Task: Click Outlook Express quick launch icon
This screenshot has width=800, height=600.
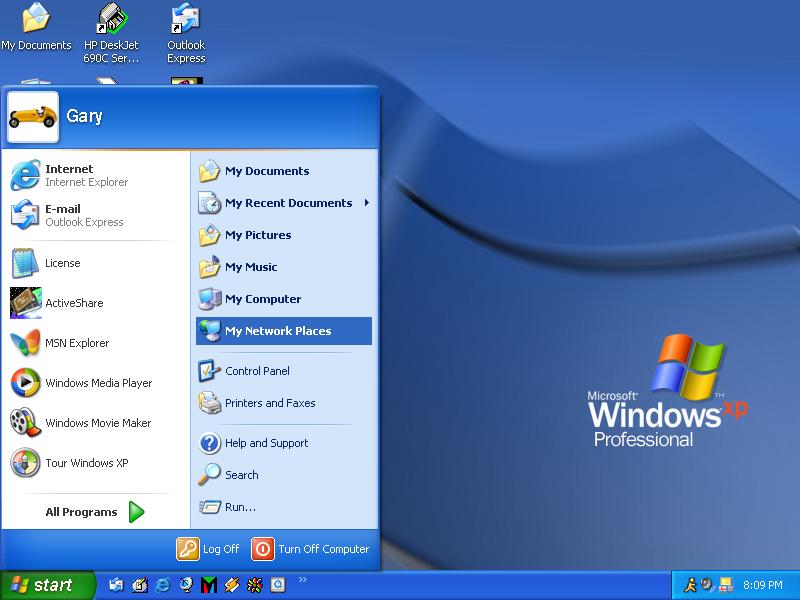Action: pos(116,585)
